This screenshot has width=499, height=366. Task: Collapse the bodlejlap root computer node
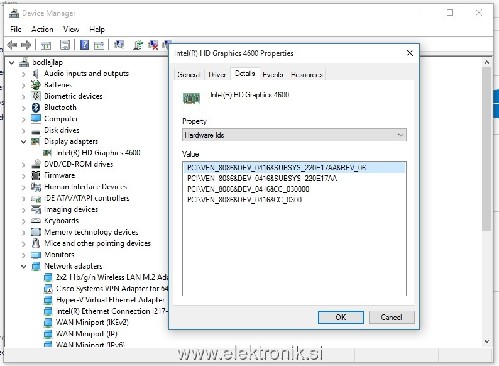point(12,62)
